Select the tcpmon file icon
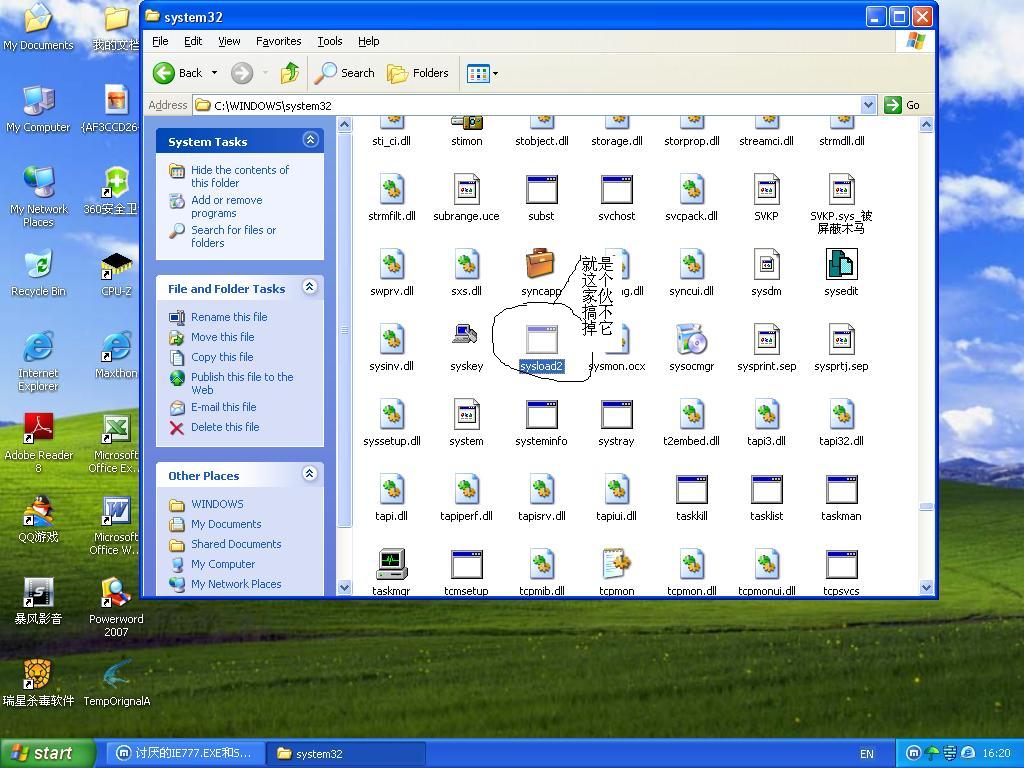Image resolution: width=1024 pixels, height=768 pixels. tap(616, 565)
